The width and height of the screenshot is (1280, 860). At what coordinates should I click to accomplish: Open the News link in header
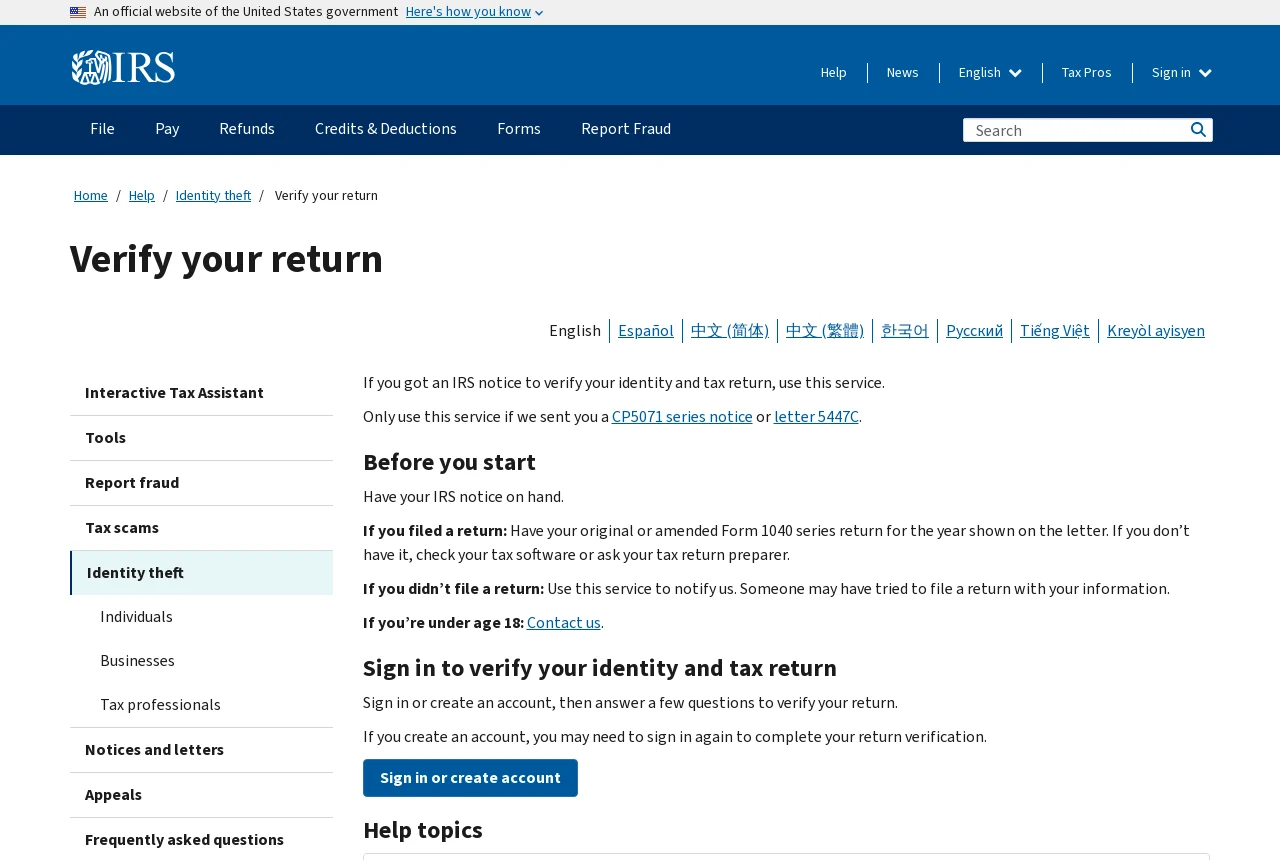[903, 72]
